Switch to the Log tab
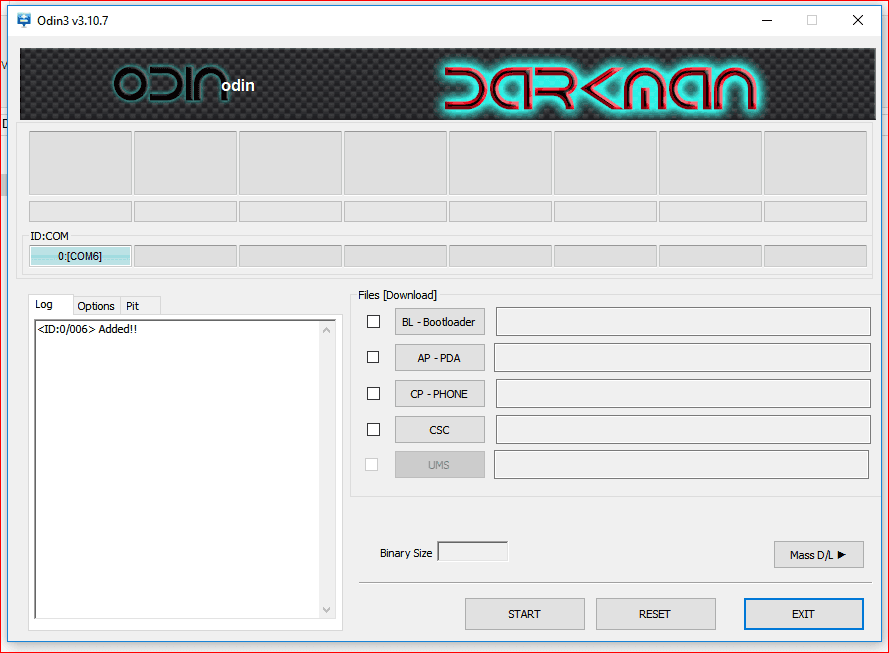Viewport: 889px width, 653px height. tap(51, 305)
